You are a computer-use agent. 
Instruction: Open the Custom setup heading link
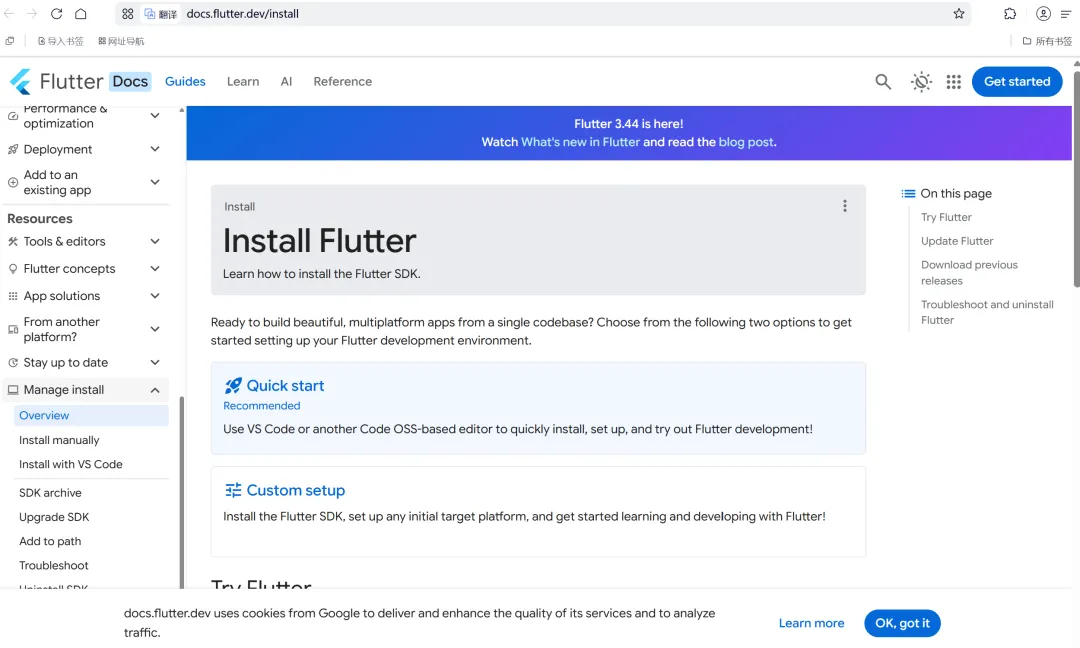(x=295, y=490)
